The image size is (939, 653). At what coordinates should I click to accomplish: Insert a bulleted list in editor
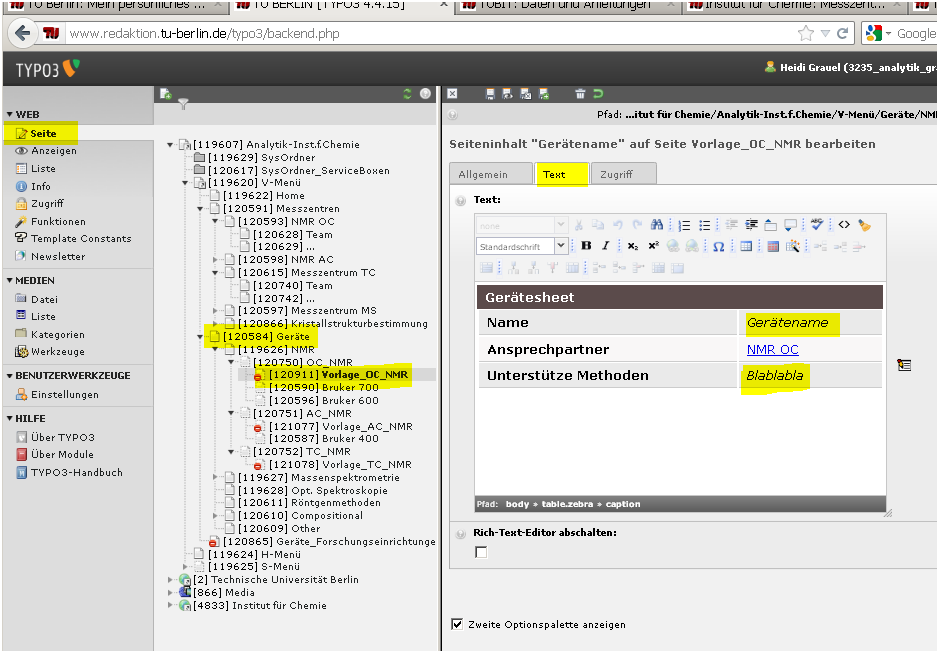pos(704,225)
